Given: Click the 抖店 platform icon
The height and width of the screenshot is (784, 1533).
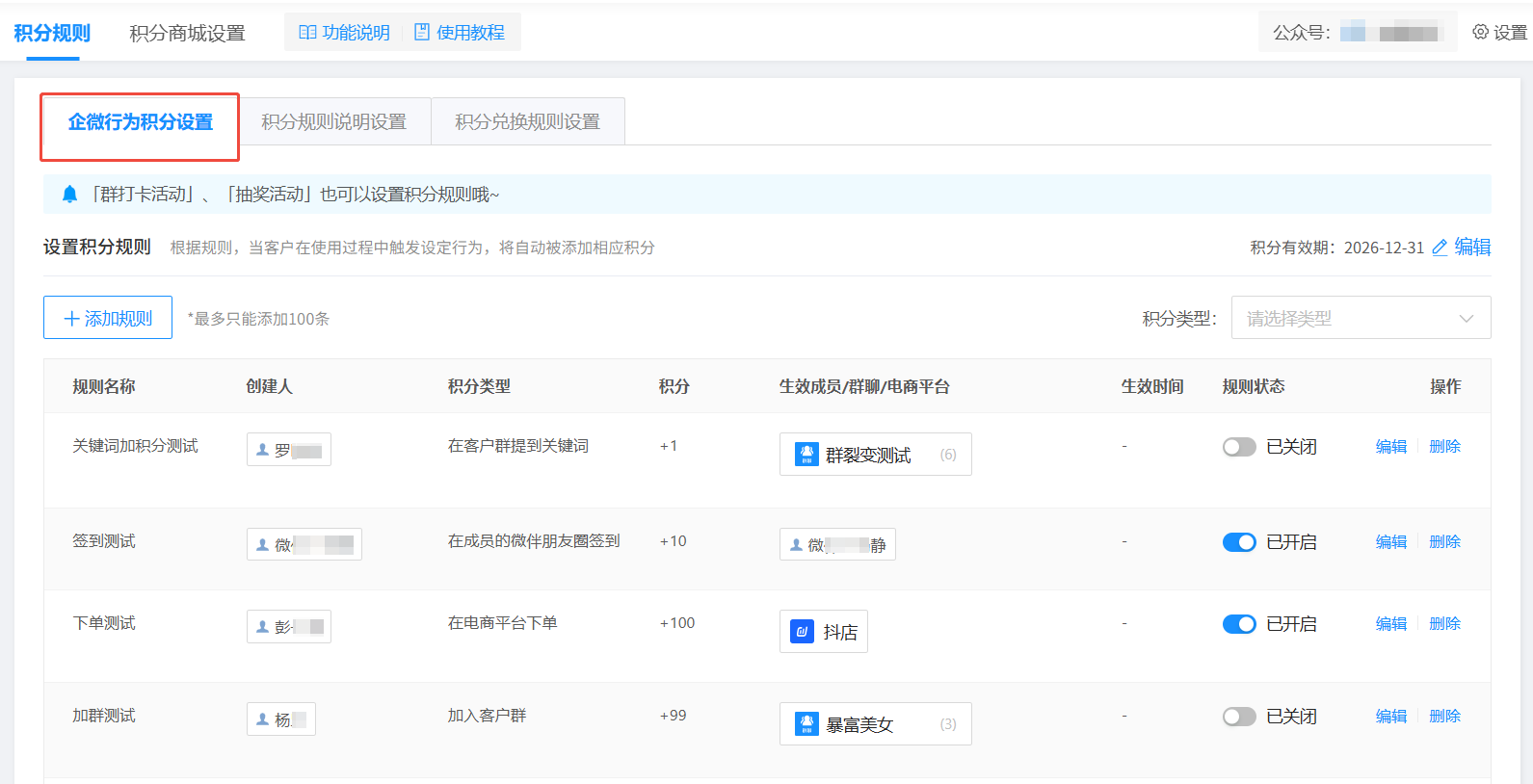Looking at the screenshot, I should (802, 632).
